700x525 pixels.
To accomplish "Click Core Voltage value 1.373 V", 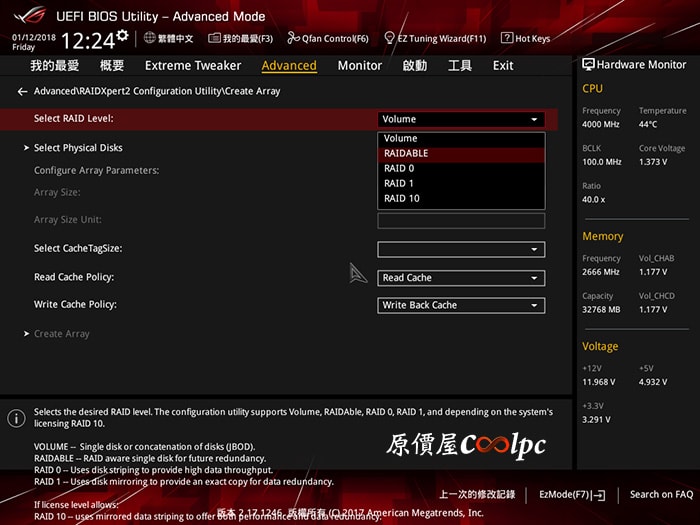I will tap(653, 162).
